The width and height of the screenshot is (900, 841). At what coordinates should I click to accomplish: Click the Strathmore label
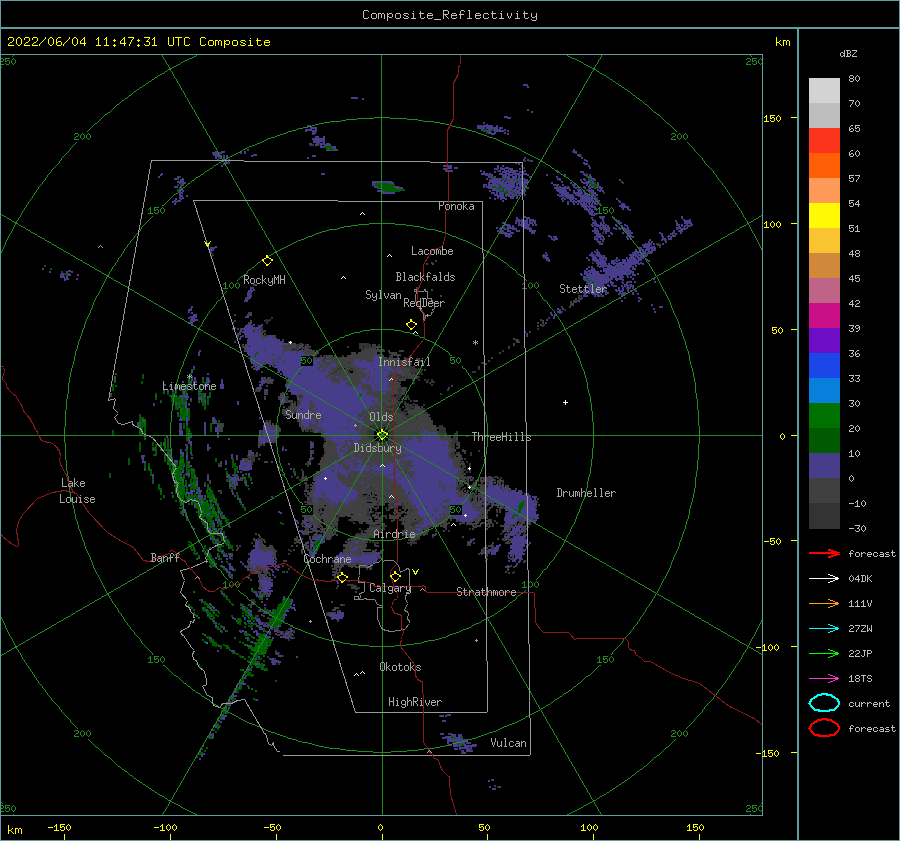point(486,592)
